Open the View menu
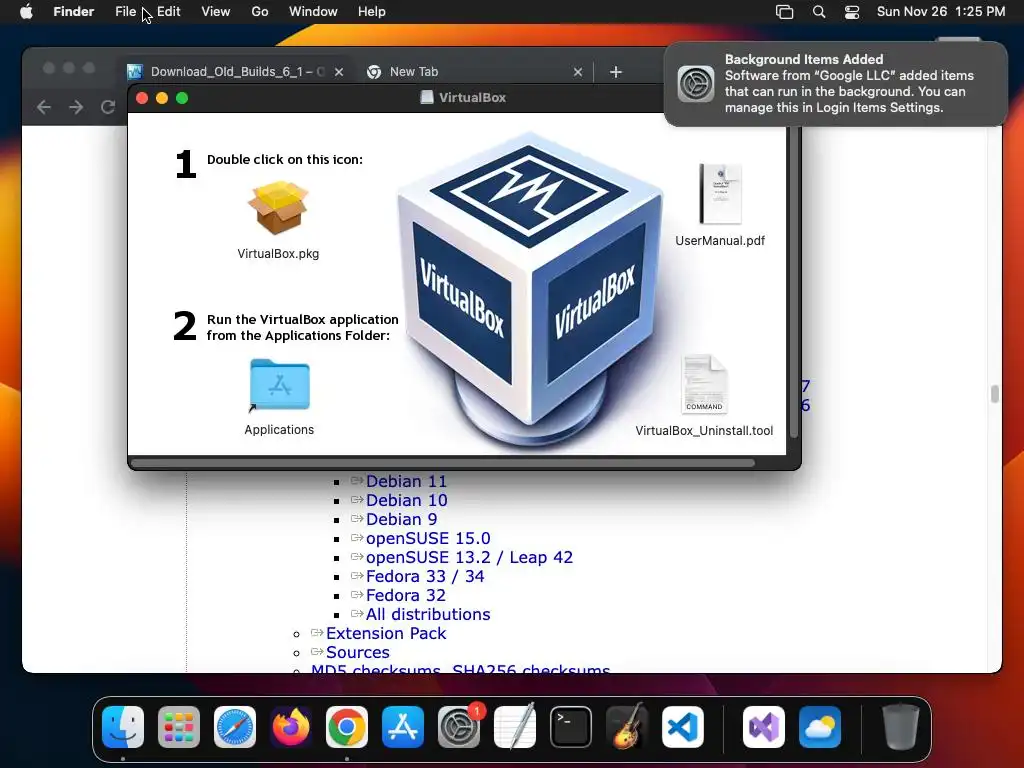1024x768 pixels. [x=216, y=12]
